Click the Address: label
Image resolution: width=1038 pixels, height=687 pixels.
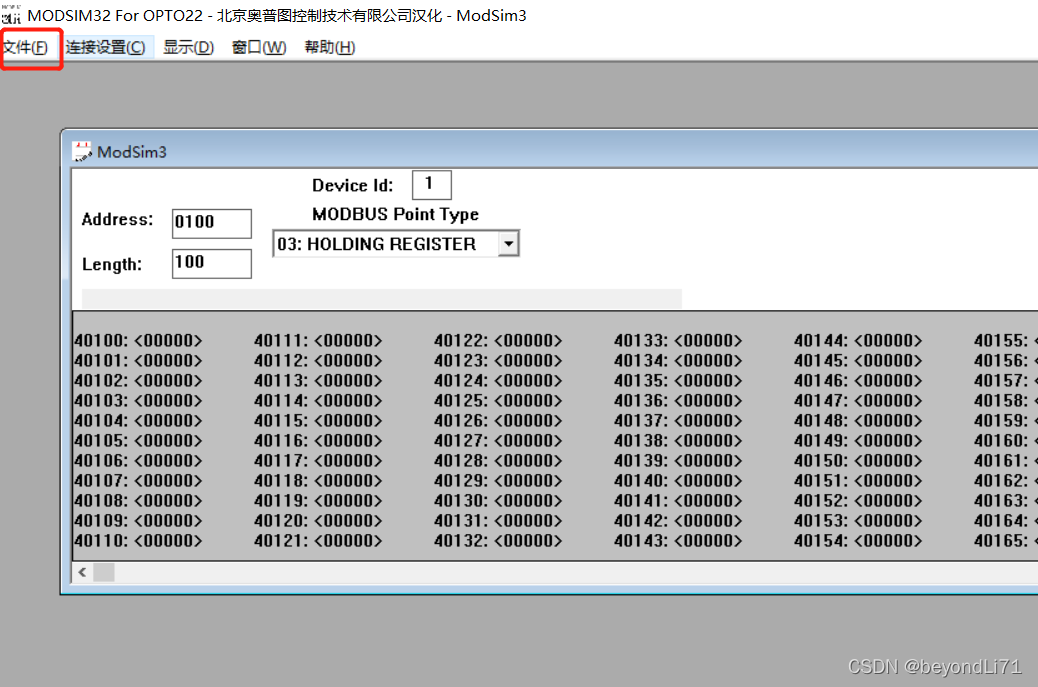click(117, 219)
